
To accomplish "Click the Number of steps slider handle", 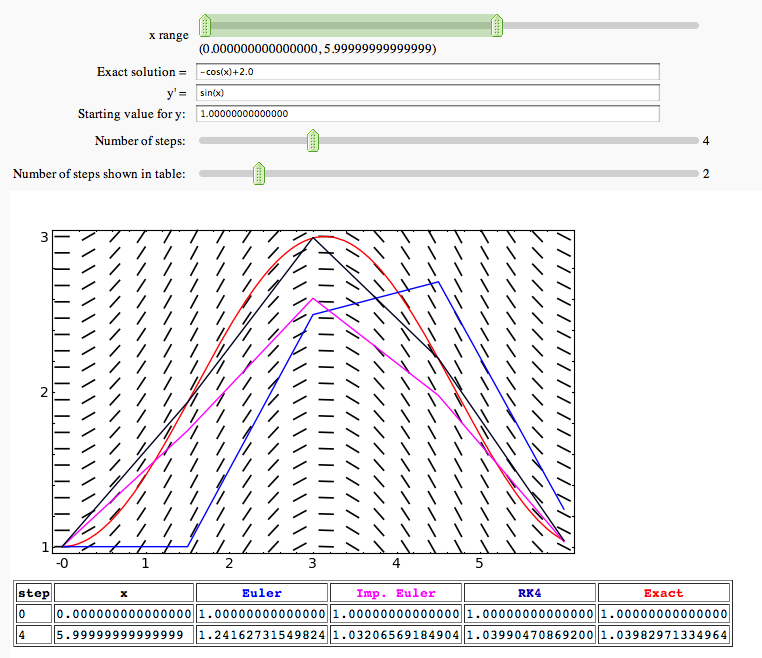I will tap(313, 141).
